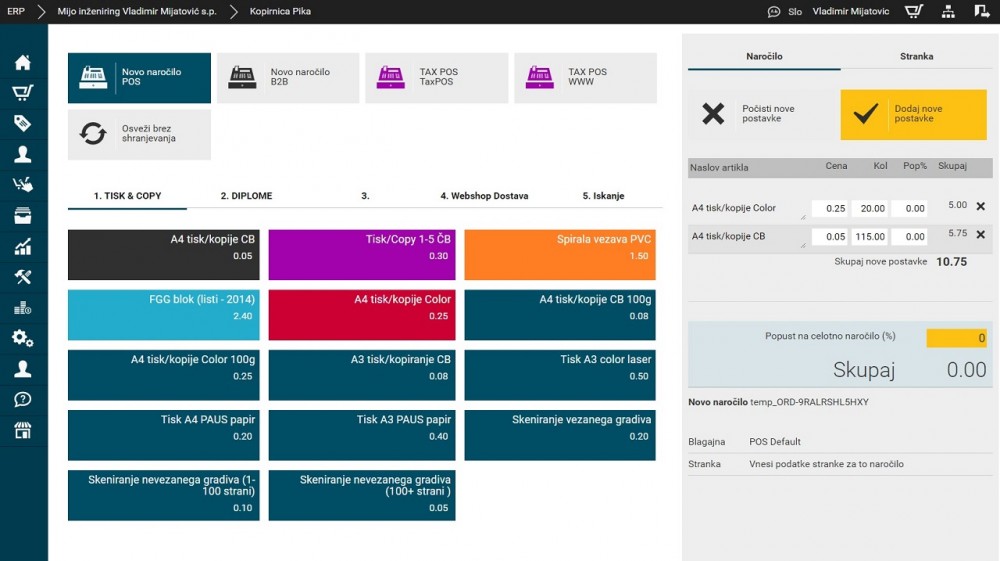Select the Stranka tab in order panel
This screenshot has width=1000, height=561.
click(916, 56)
